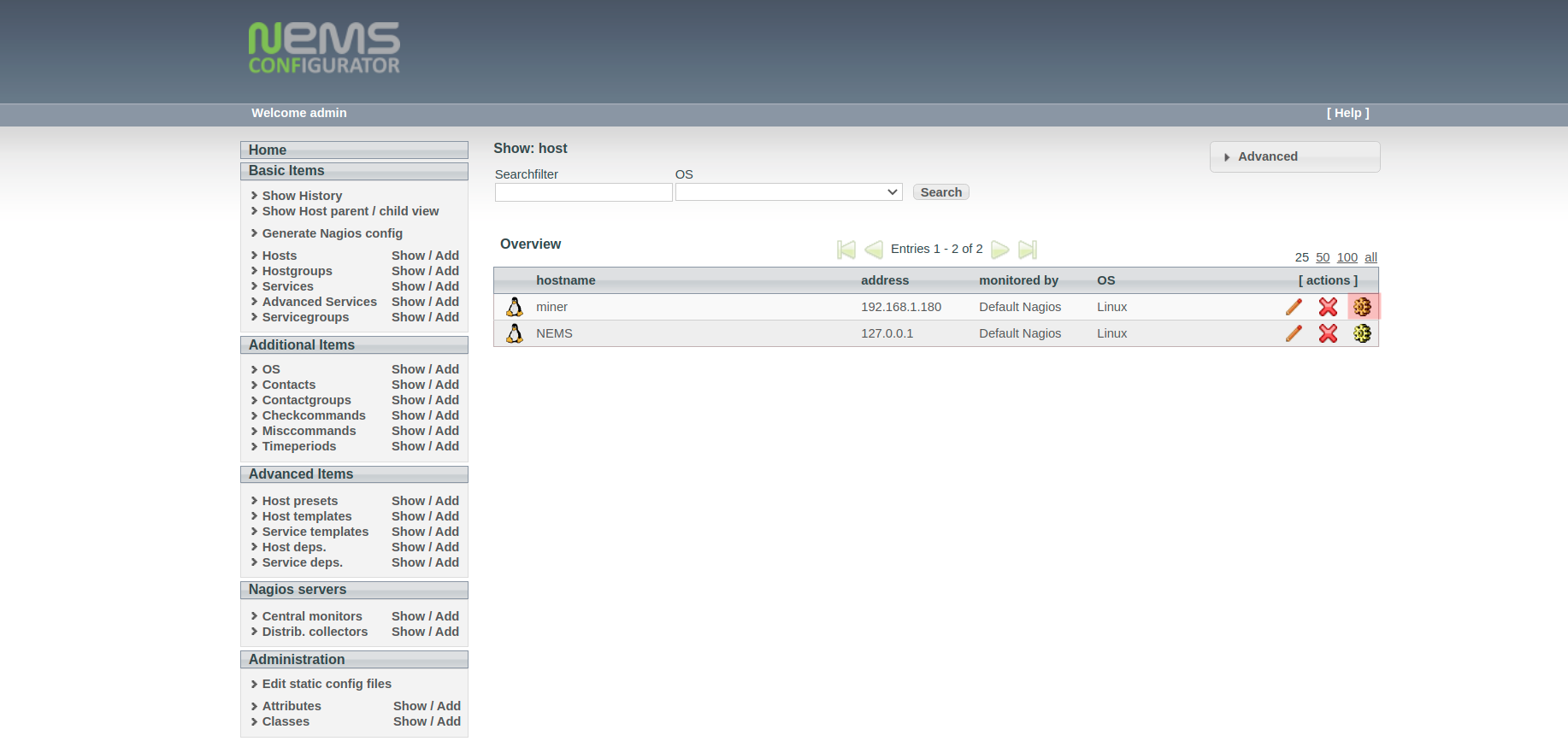Show Central monitors

(408, 616)
